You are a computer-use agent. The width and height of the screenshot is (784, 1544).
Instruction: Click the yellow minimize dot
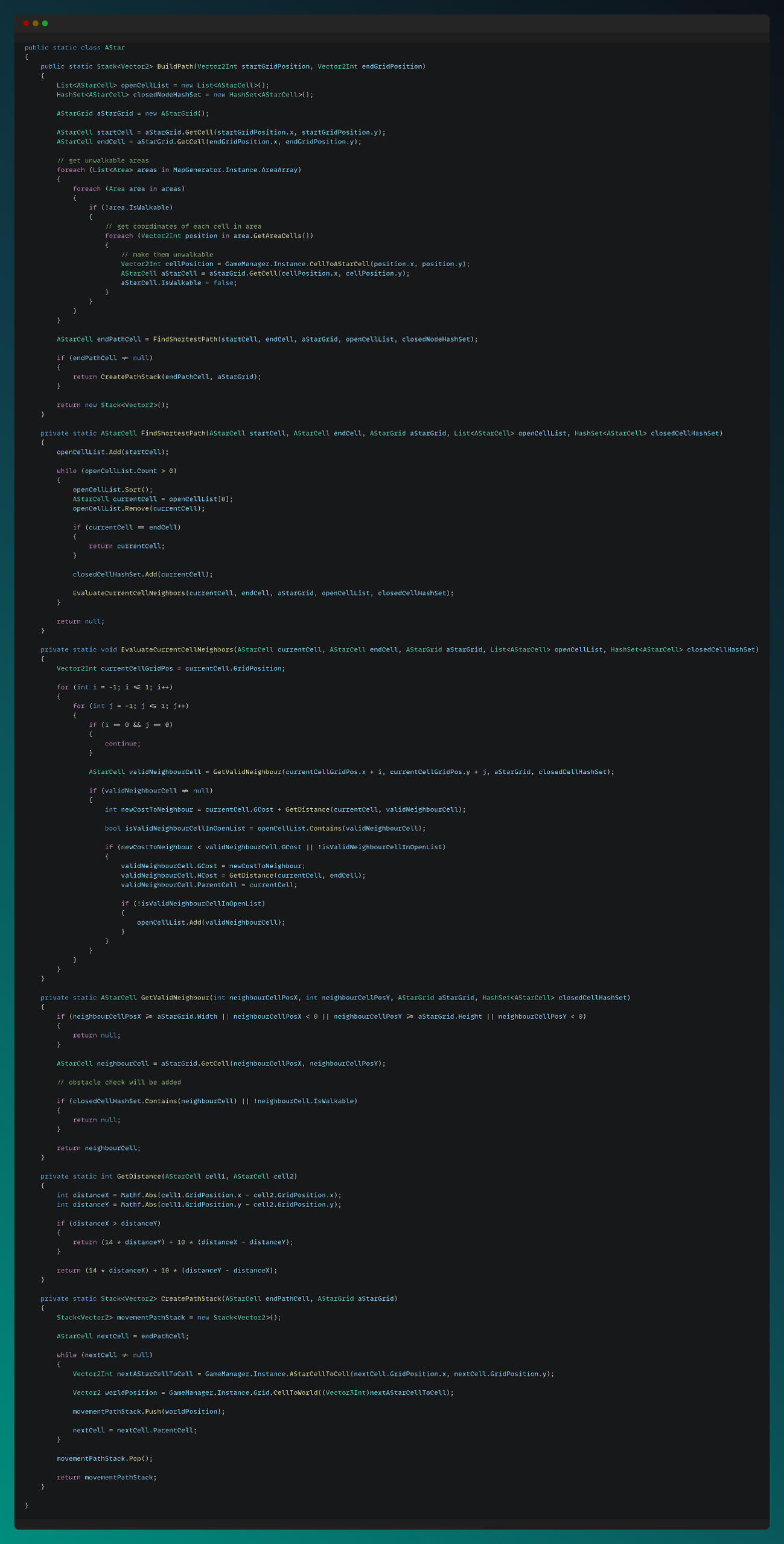point(36,23)
